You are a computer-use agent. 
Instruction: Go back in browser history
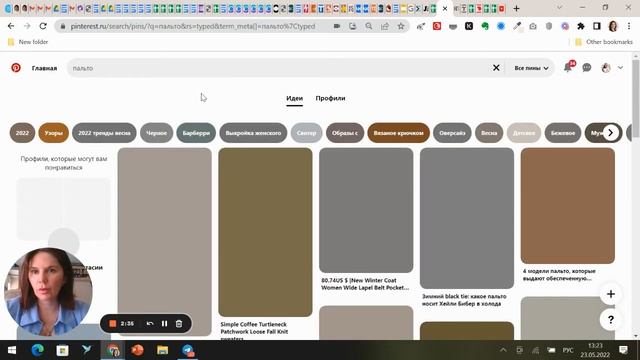click(x=11, y=26)
